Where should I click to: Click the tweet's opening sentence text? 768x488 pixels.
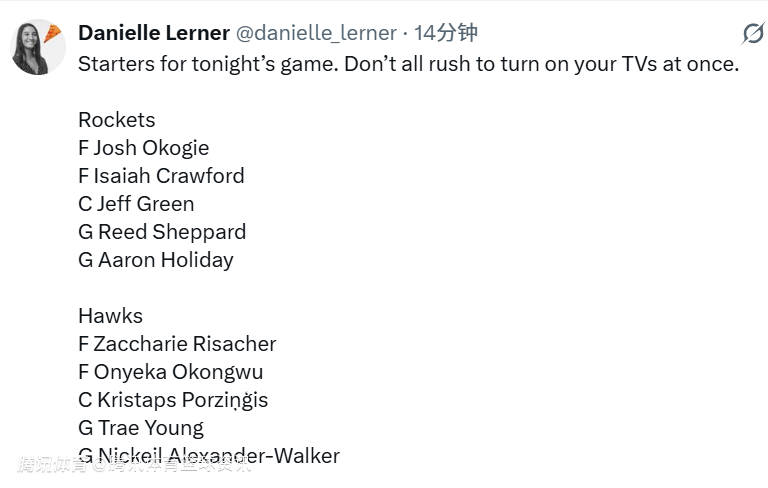click(x=408, y=64)
